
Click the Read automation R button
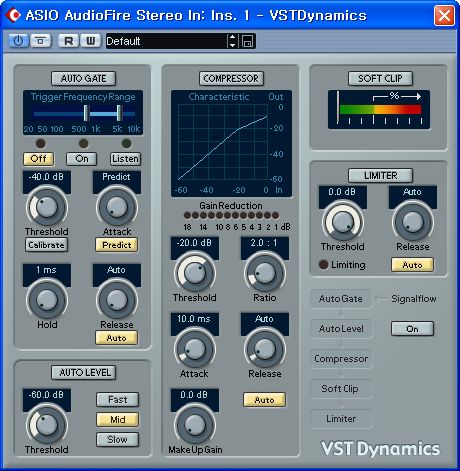(x=68, y=41)
